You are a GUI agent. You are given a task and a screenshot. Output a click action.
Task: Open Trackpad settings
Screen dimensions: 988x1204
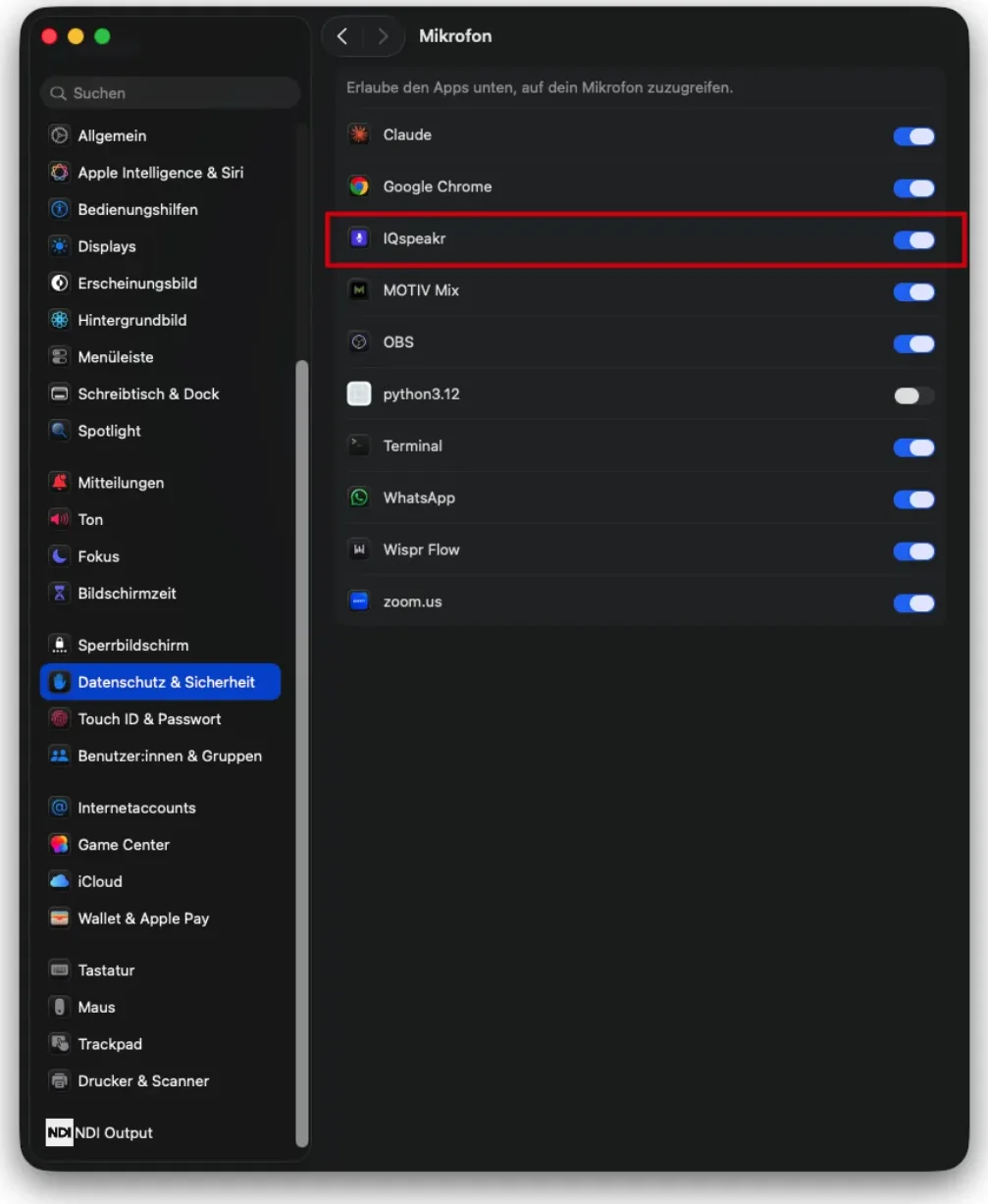160,1044
